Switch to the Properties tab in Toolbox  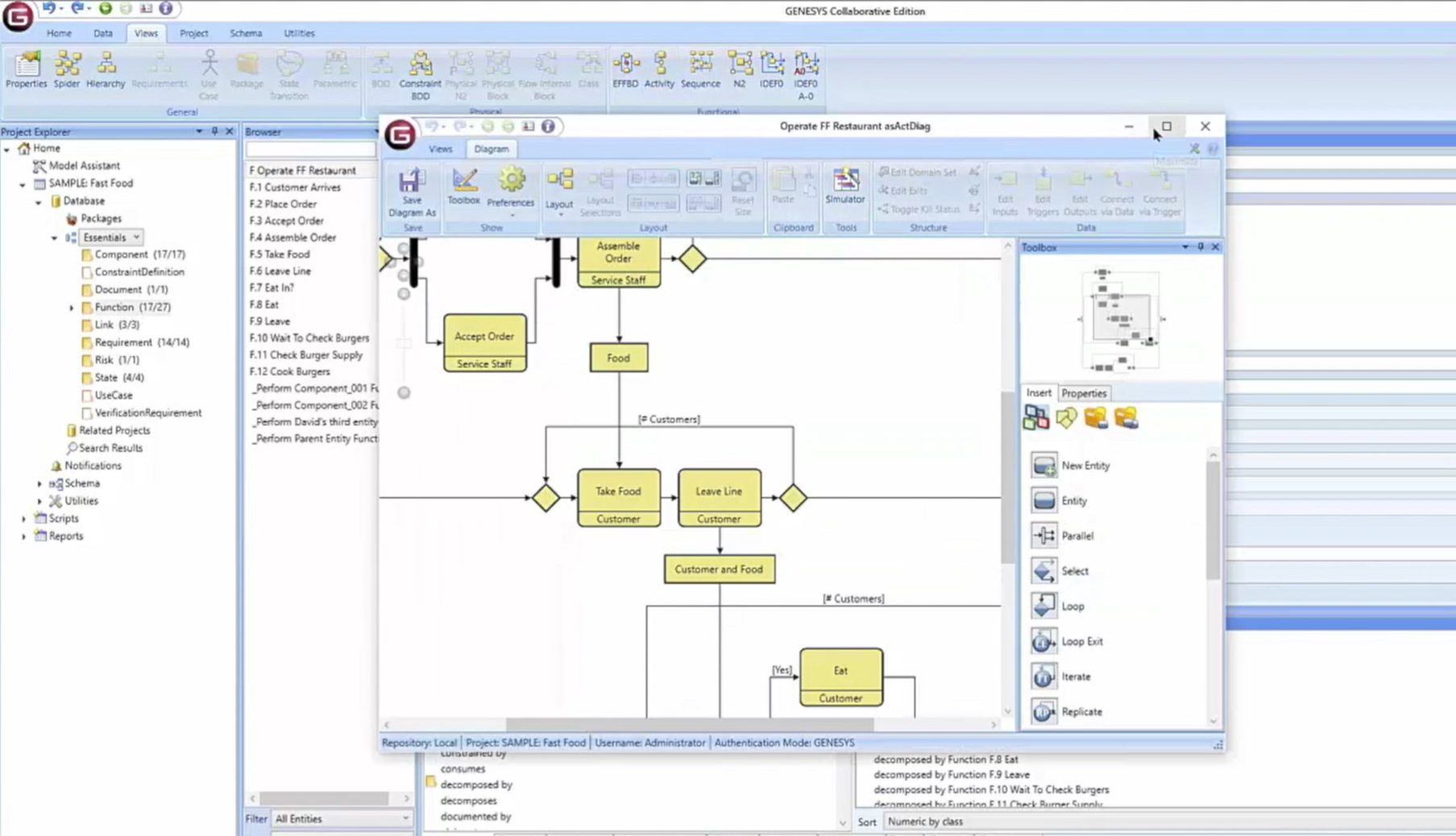click(1083, 393)
